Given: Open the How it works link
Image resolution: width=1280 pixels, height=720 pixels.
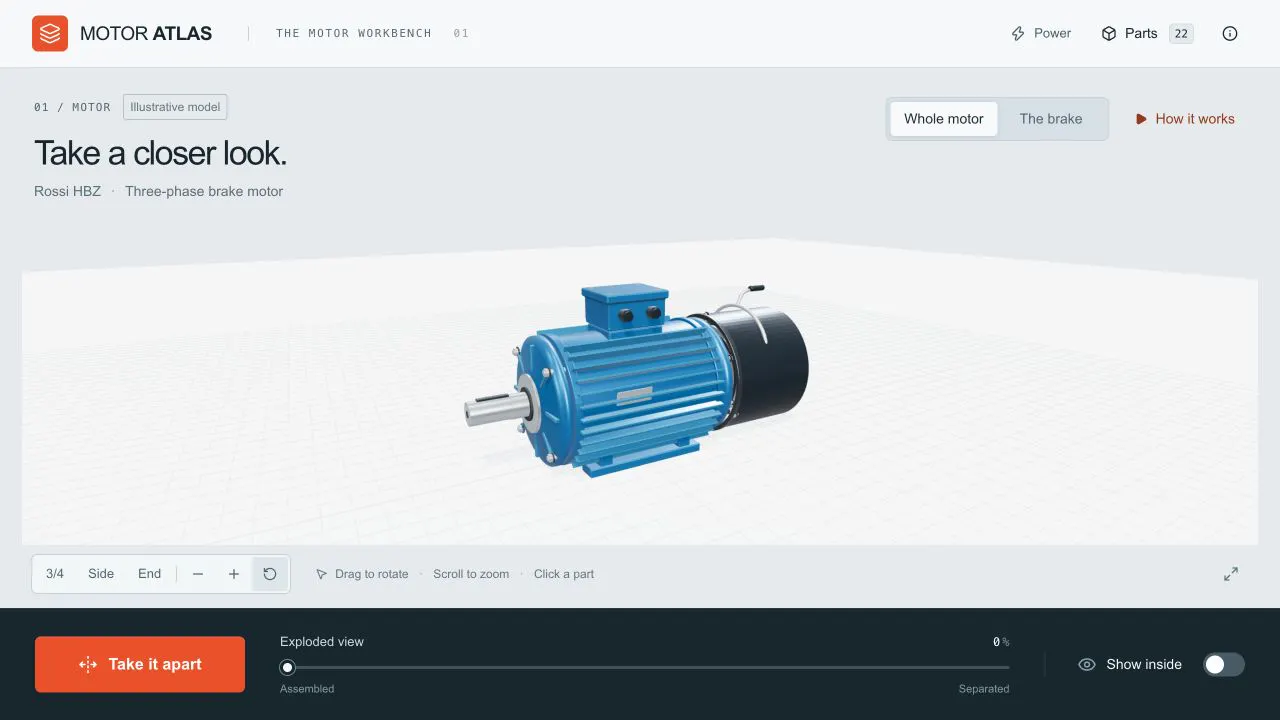Looking at the screenshot, I should point(1185,118).
